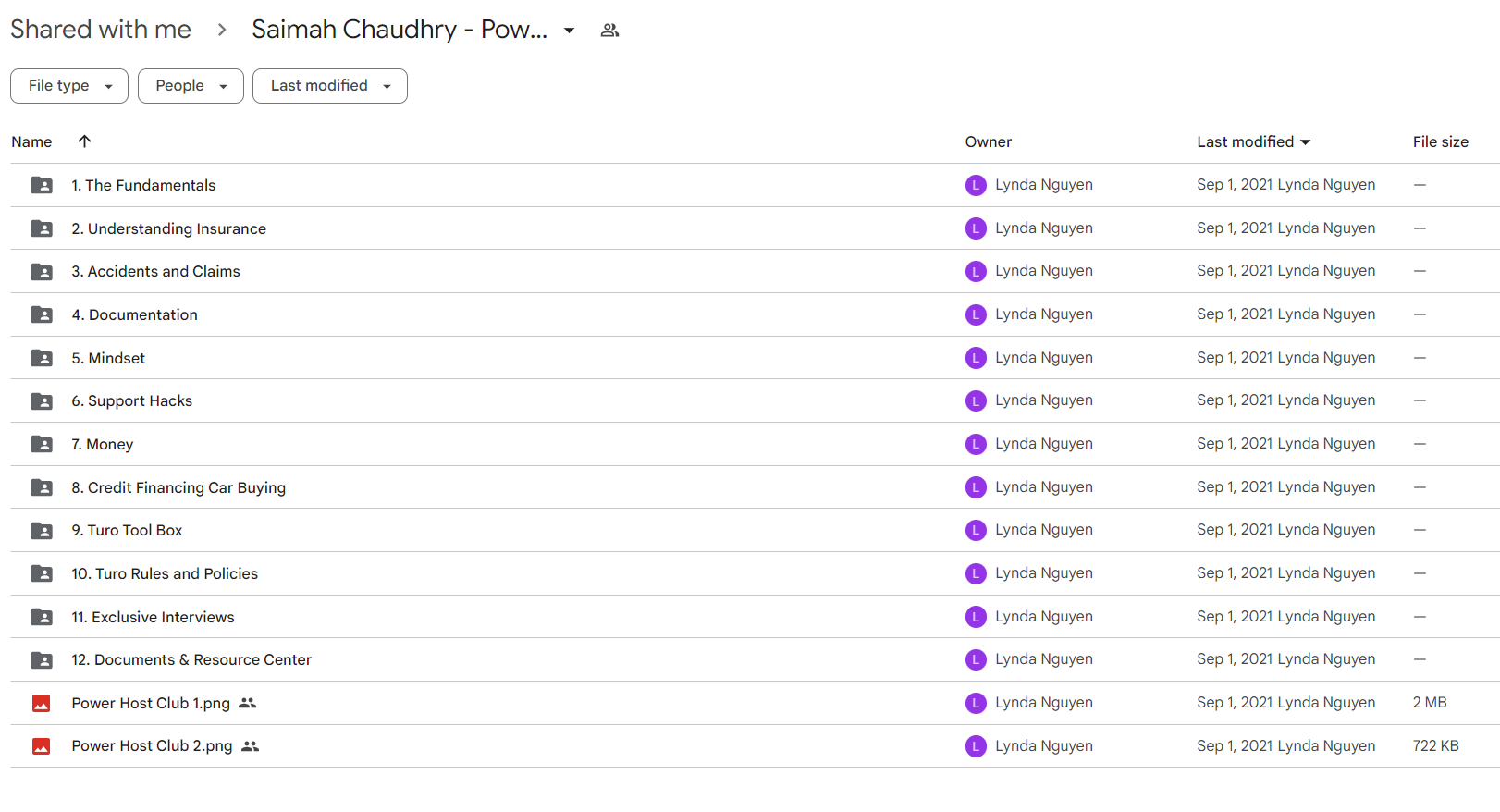1500x812 pixels.
Task: Click folder icon for 8. Credit Financing Car Buying
Action: pos(42,487)
